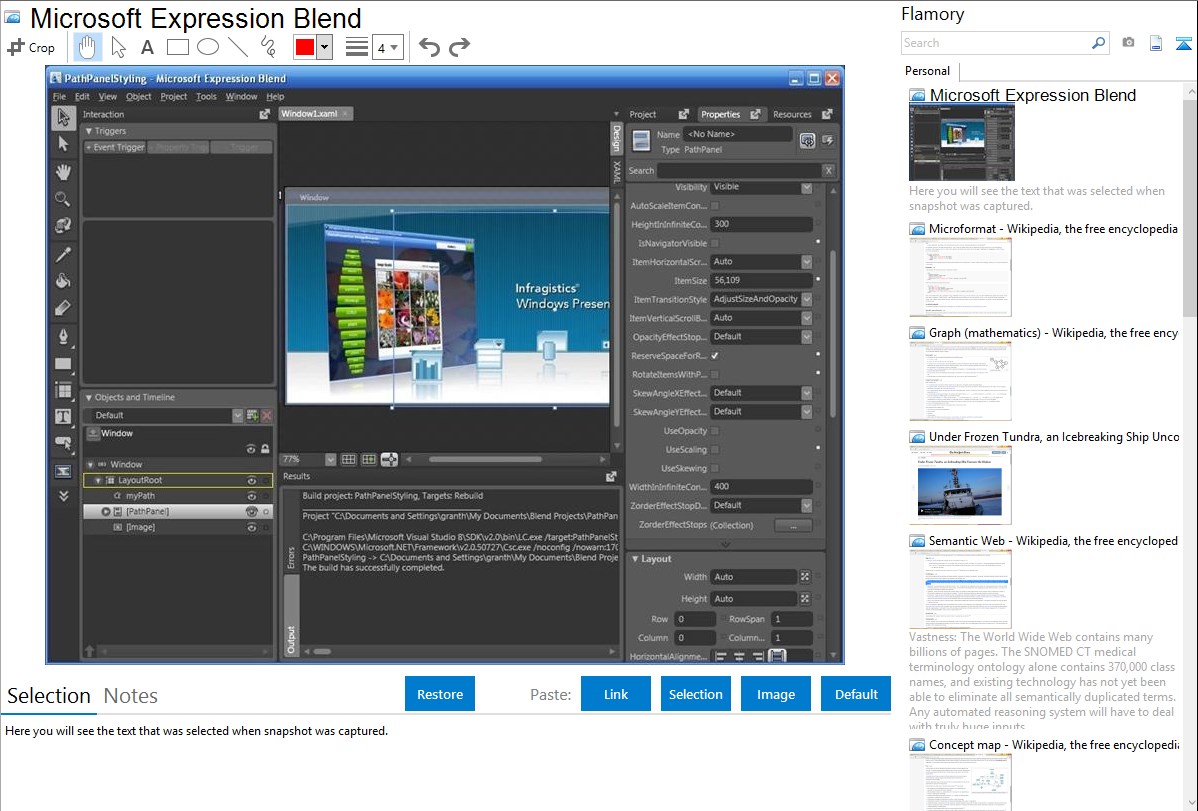Click the magnifier search icon
This screenshot has height=811, width=1198.
pyautogui.click(x=1099, y=43)
